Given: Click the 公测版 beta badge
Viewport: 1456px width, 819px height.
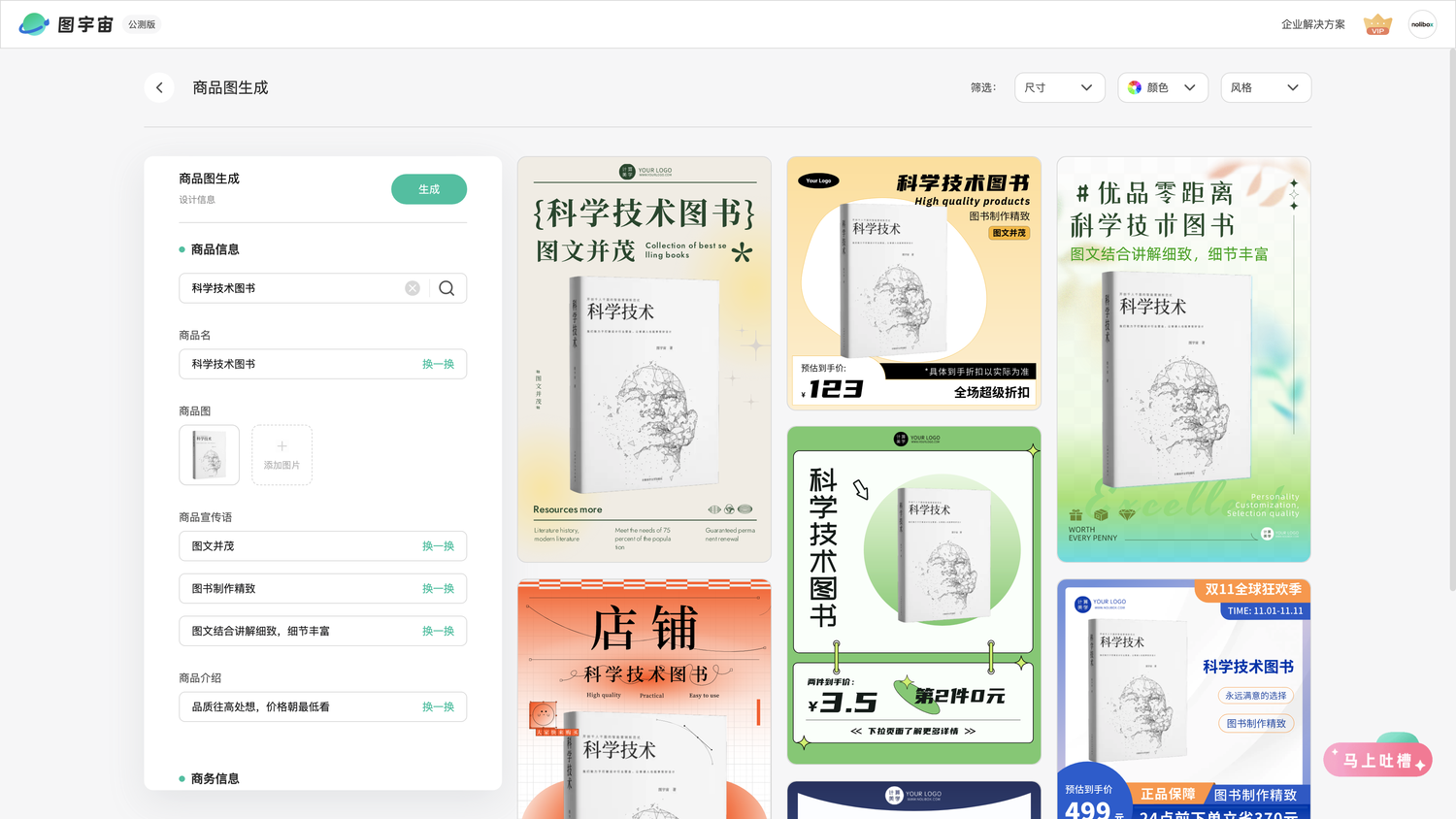Looking at the screenshot, I should pos(142,24).
